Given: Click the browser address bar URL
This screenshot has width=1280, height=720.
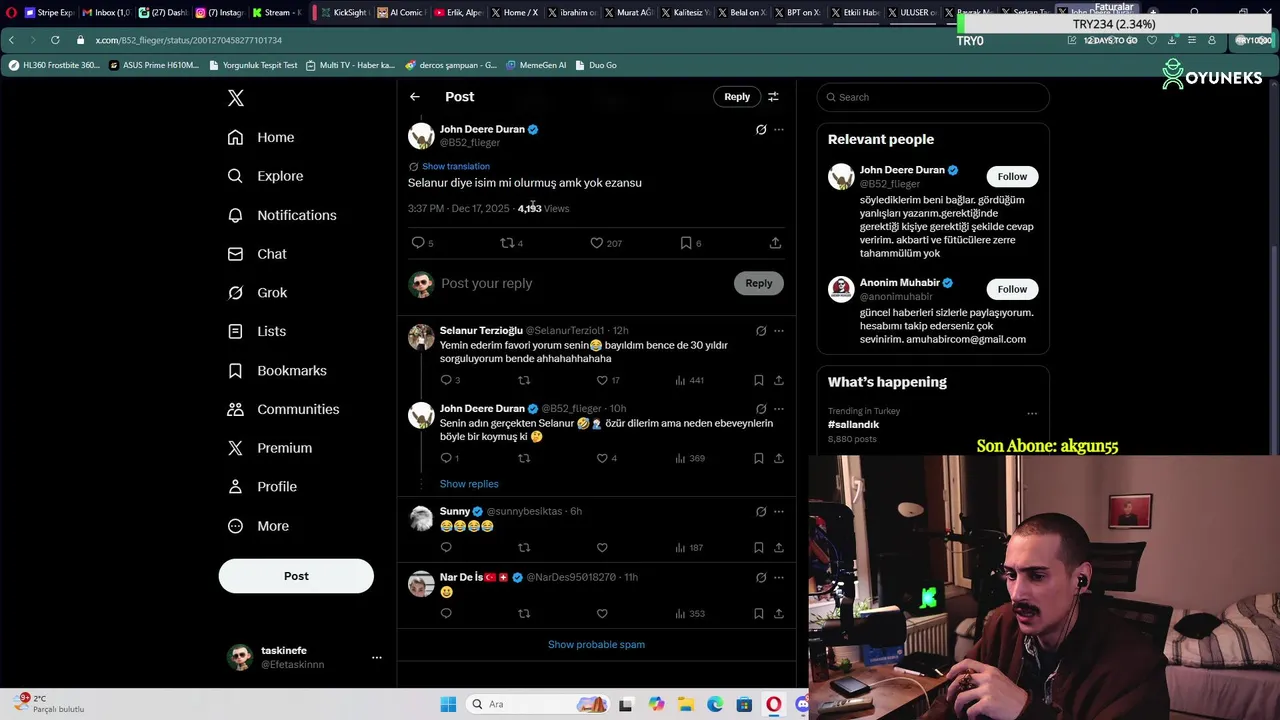Looking at the screenshot, I should [x=189, y=40].
